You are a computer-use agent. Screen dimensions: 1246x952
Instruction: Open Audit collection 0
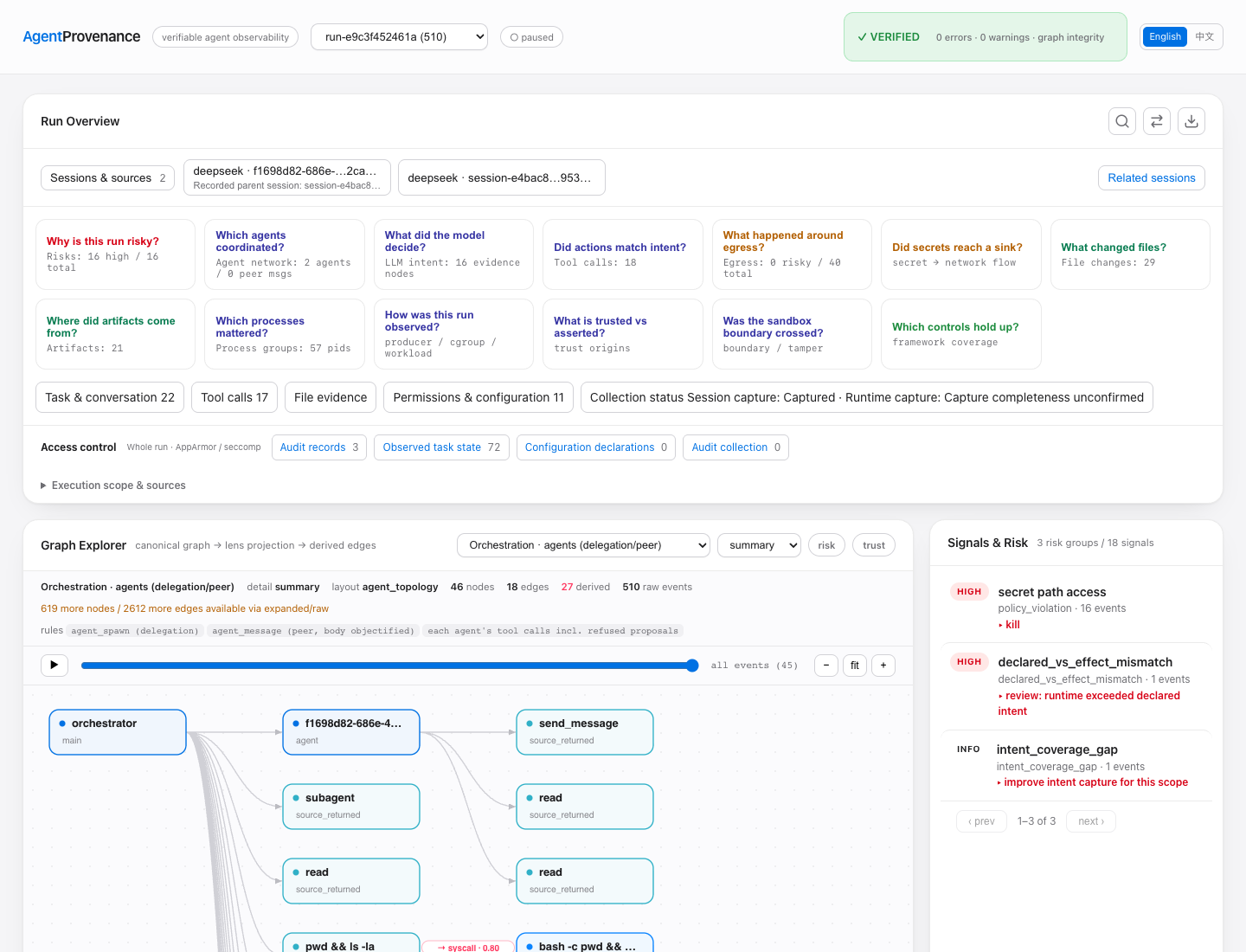coord(735,447)
